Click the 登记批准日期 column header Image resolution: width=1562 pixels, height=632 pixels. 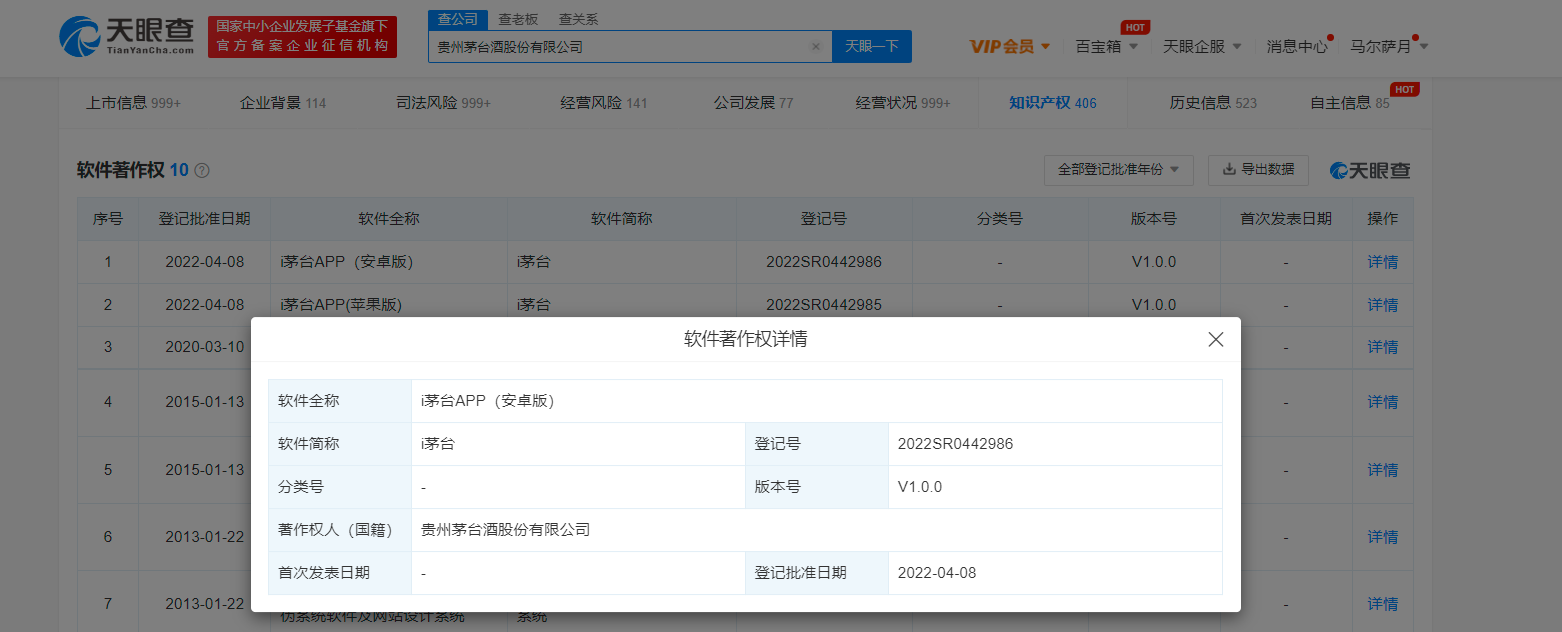[204, 218]
